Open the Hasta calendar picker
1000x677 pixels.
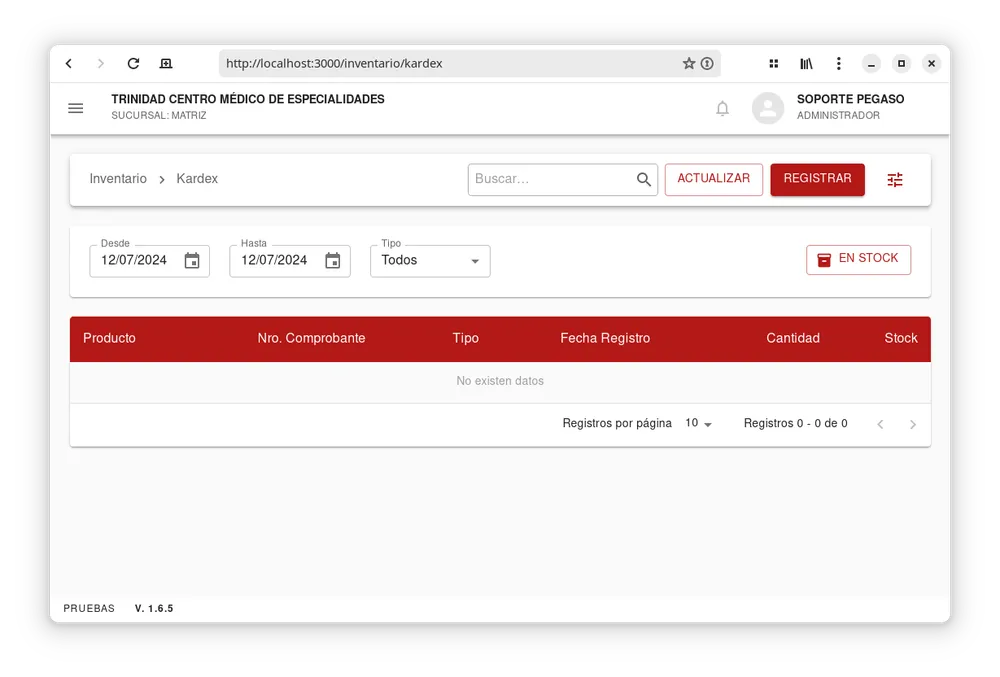[x=333, y=261]
